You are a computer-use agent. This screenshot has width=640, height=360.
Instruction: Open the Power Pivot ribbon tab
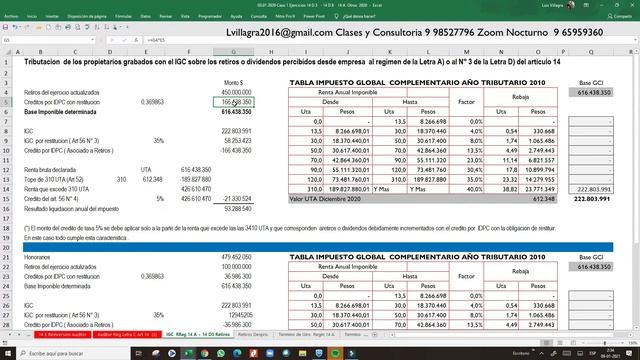coord(314,16)
